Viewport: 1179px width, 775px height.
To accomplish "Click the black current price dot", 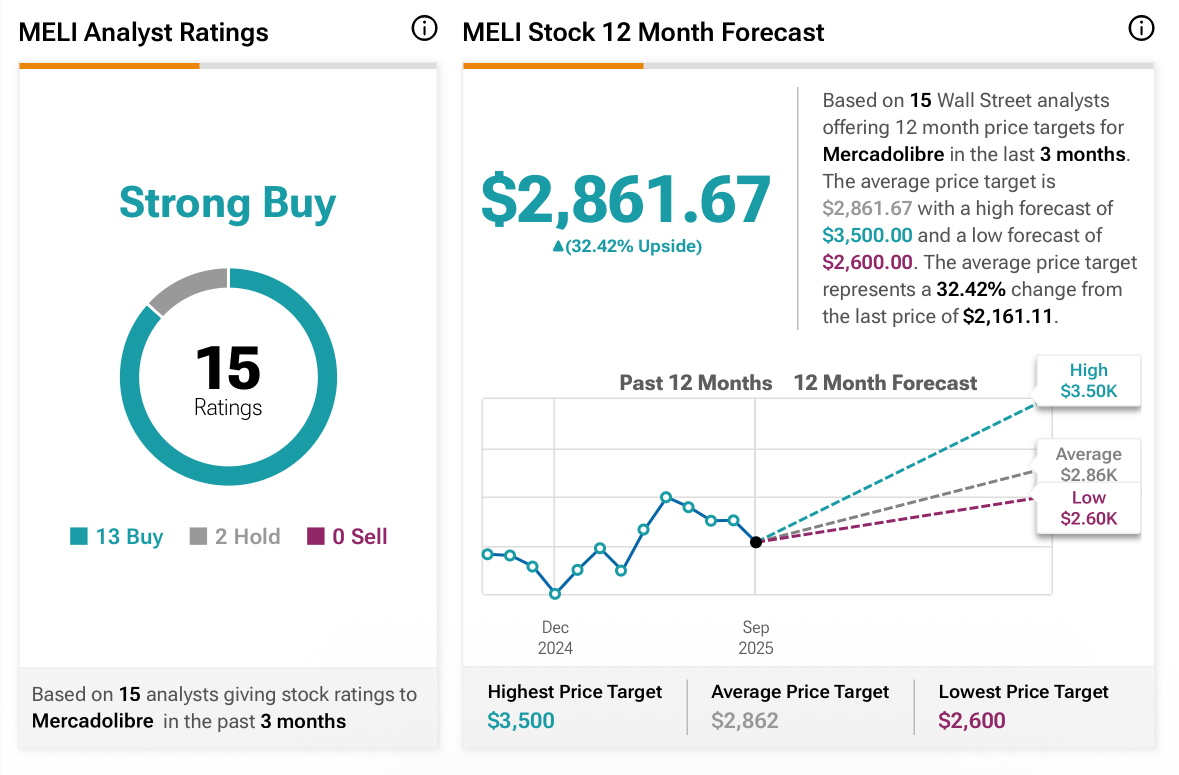I will [756, 542].
